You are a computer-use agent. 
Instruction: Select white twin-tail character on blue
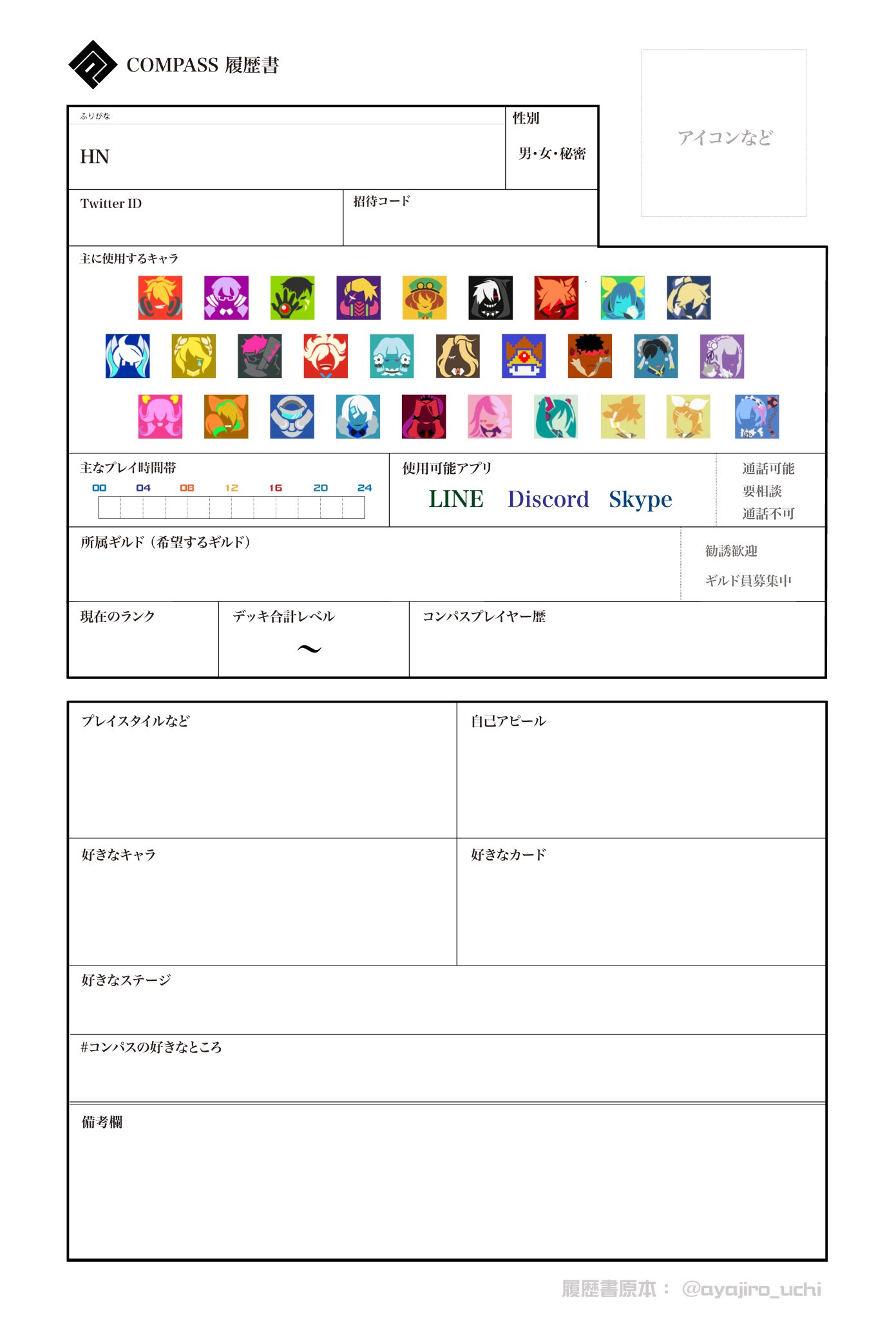128,356
